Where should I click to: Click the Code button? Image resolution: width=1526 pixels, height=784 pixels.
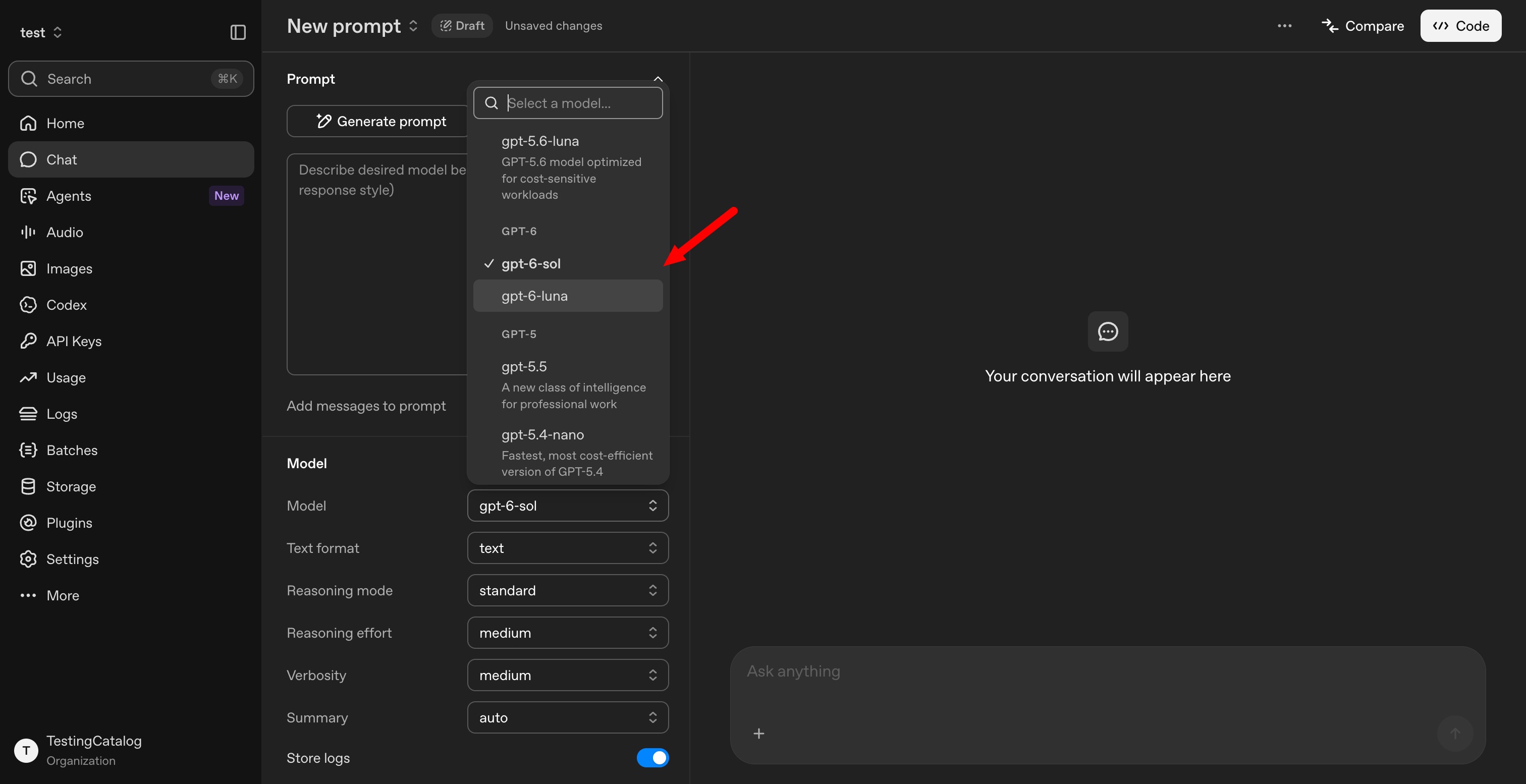click(1460, 25)
